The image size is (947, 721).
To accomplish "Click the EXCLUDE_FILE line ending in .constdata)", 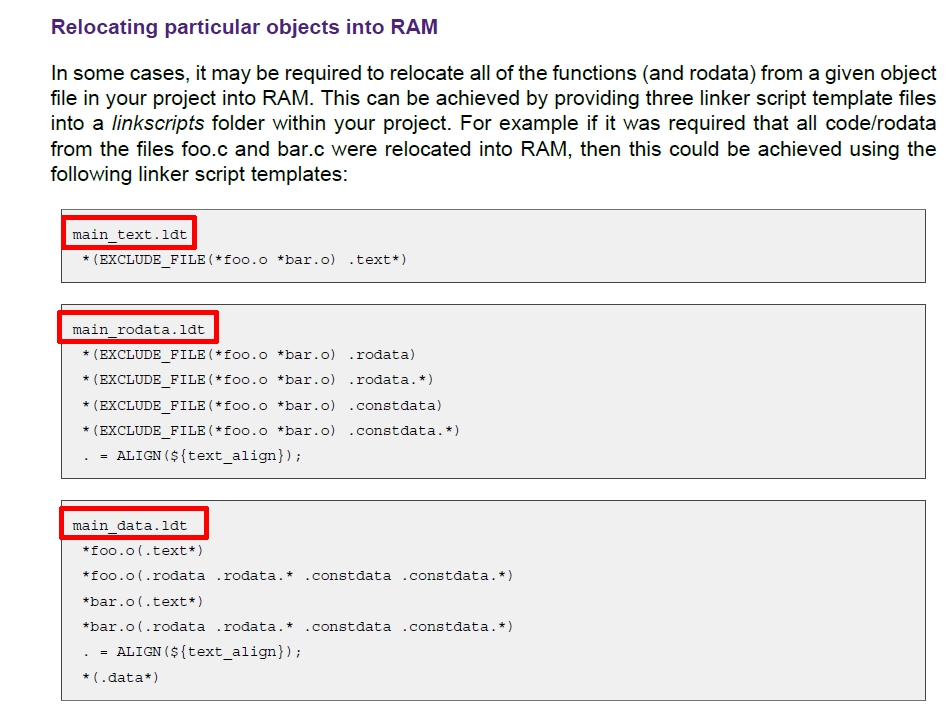I will (262, 405).
